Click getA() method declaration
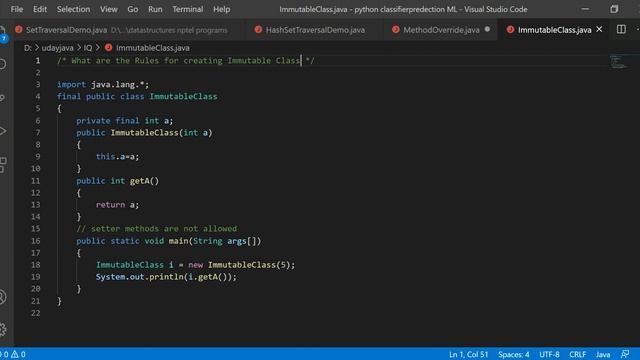640x360 pixels. pos(118,181)
